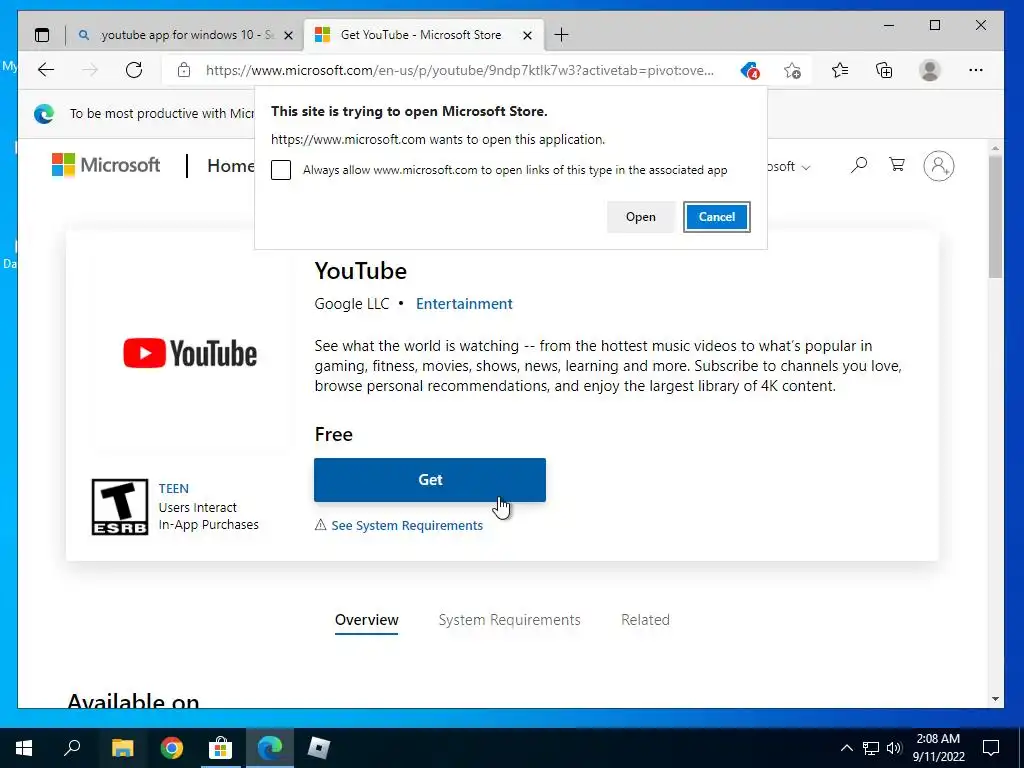Switch to Microsoft Edge in taskbar

click(x=270, y=748)
